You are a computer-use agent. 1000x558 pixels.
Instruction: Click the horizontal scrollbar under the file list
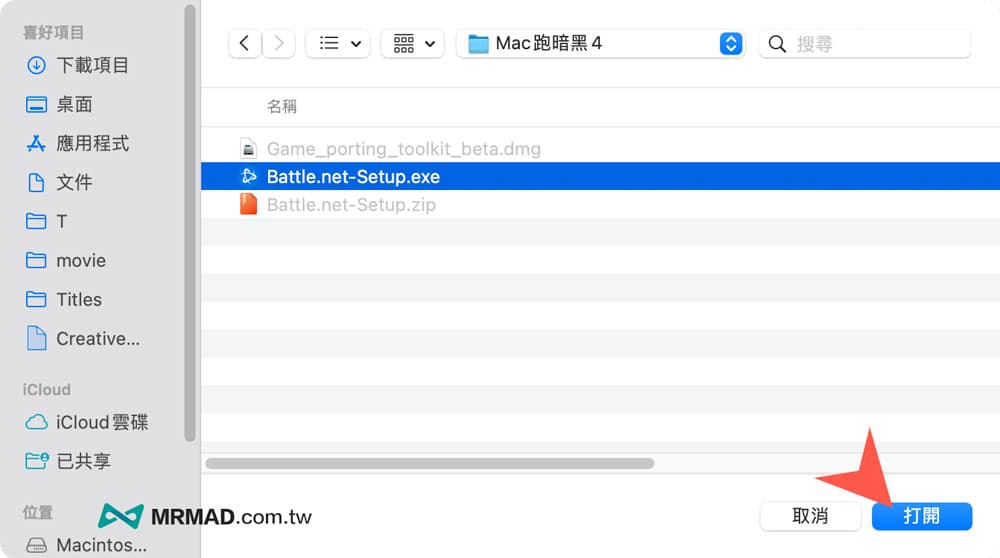(430, 464)
